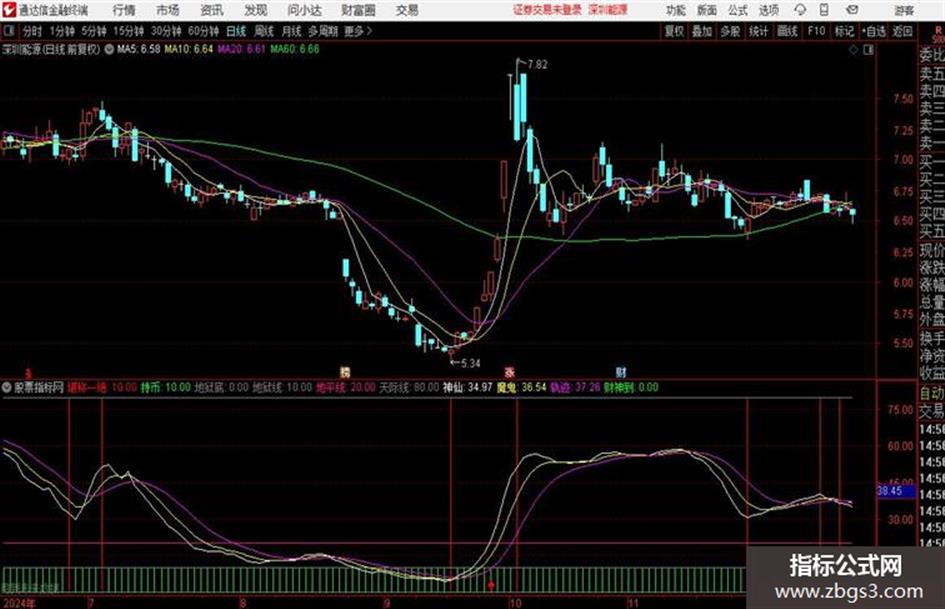945x609 pixels.
Task: Switch to the 30分钟 period tab
Action: point(166,31)
